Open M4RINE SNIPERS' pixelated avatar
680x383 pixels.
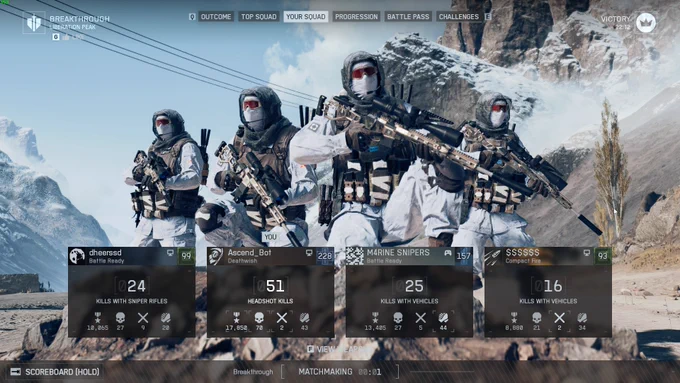click(355, 256)
